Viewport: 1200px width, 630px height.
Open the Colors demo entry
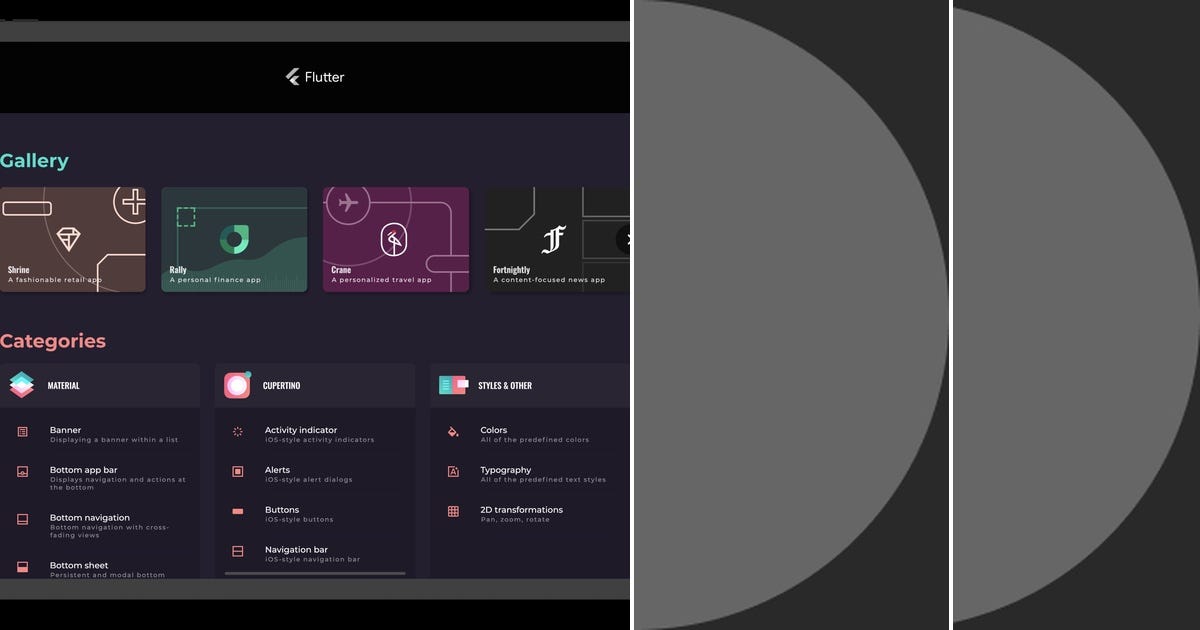[530, 434]
